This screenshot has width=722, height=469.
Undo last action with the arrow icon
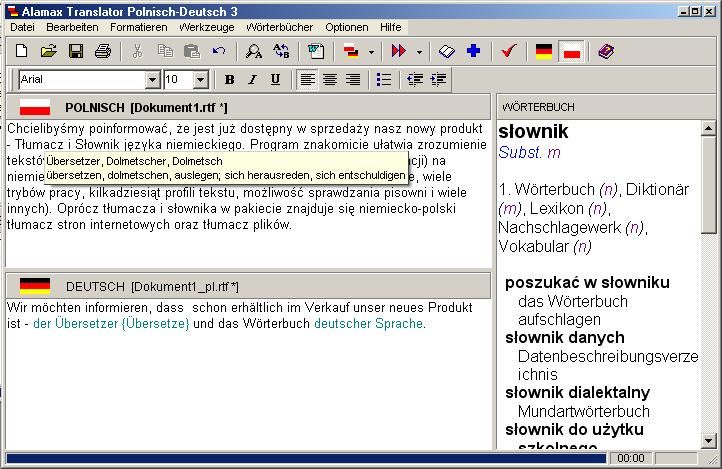pos(219,51)
